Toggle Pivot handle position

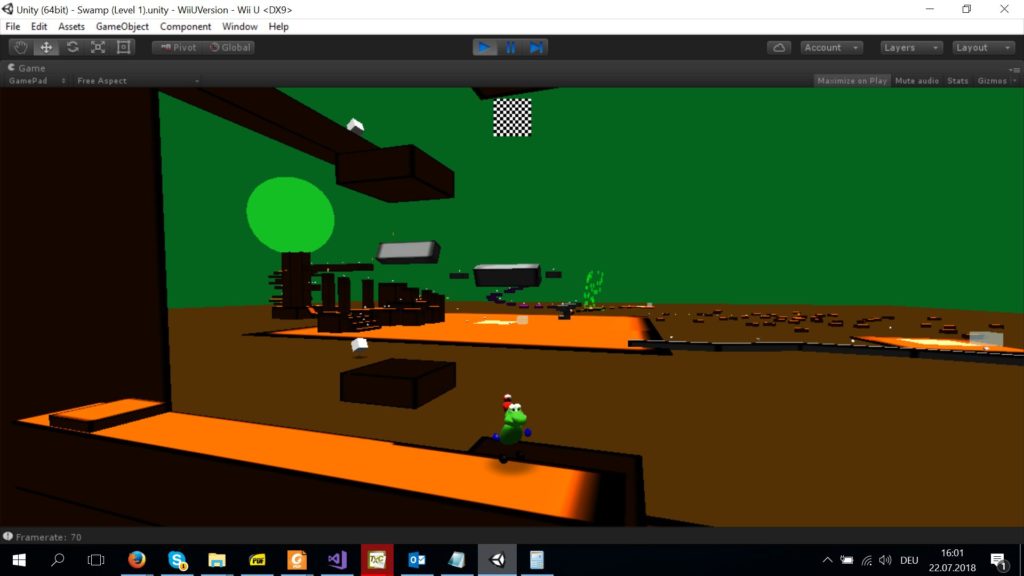(x=178, y=48)
